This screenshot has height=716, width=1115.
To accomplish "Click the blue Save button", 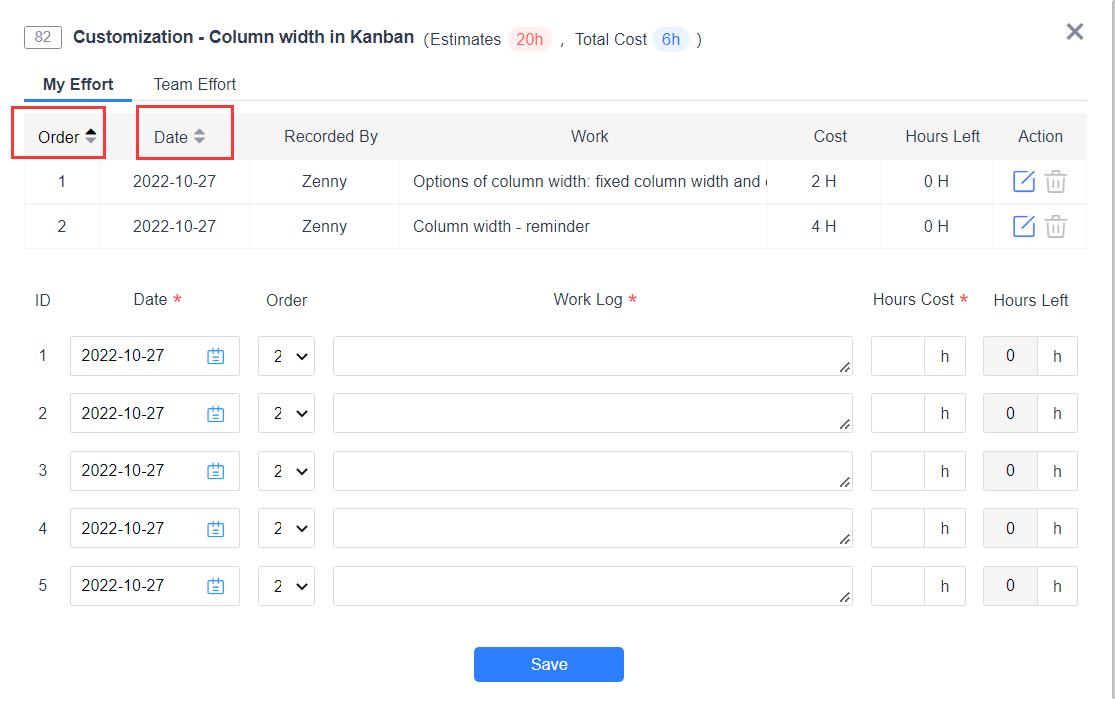I will [548, 664].
